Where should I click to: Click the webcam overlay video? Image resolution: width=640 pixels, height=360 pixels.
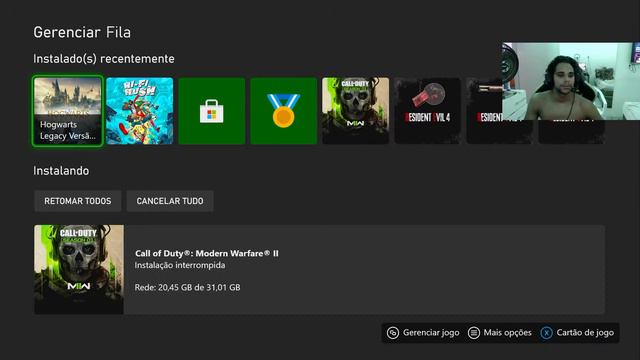tap(571, 81)
